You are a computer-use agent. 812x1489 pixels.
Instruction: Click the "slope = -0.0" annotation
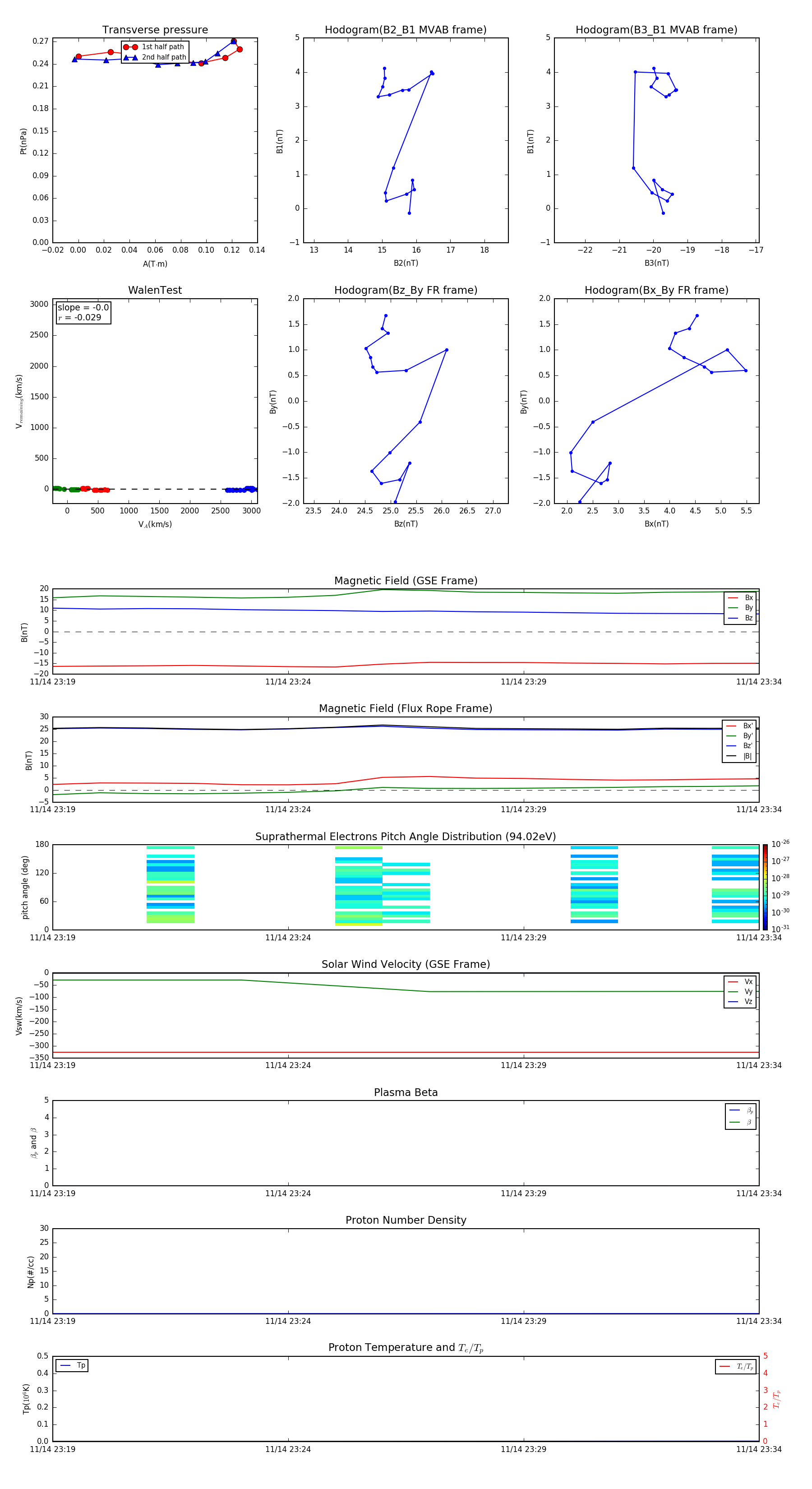pyautogui.click(x=83, y=308)
